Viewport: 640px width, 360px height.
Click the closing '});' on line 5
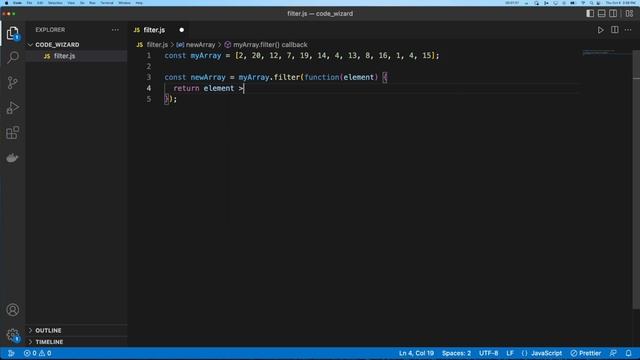click(171, 99)
